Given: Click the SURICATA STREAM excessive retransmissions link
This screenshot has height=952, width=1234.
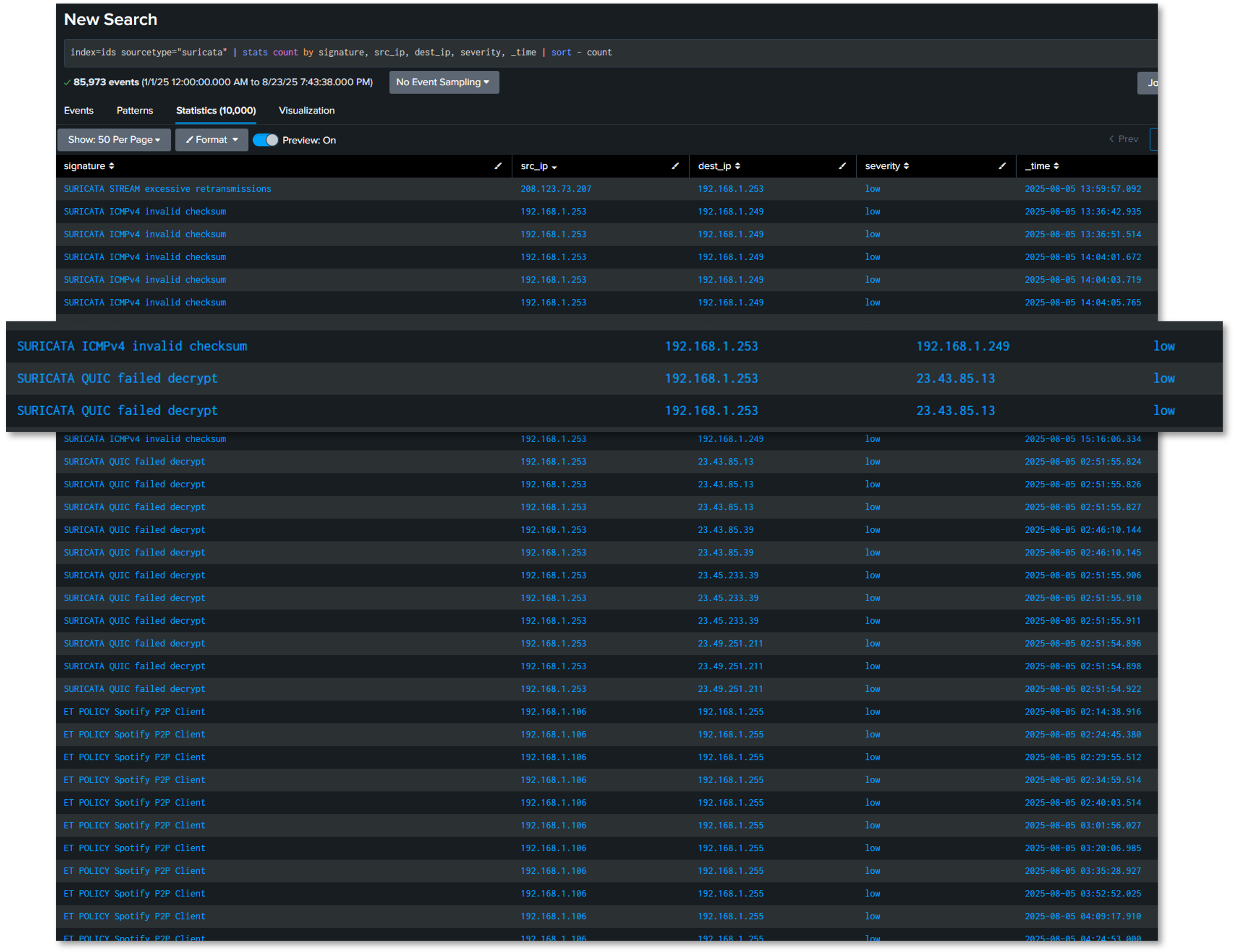Looking at the screenshot, I should (167, 189).
